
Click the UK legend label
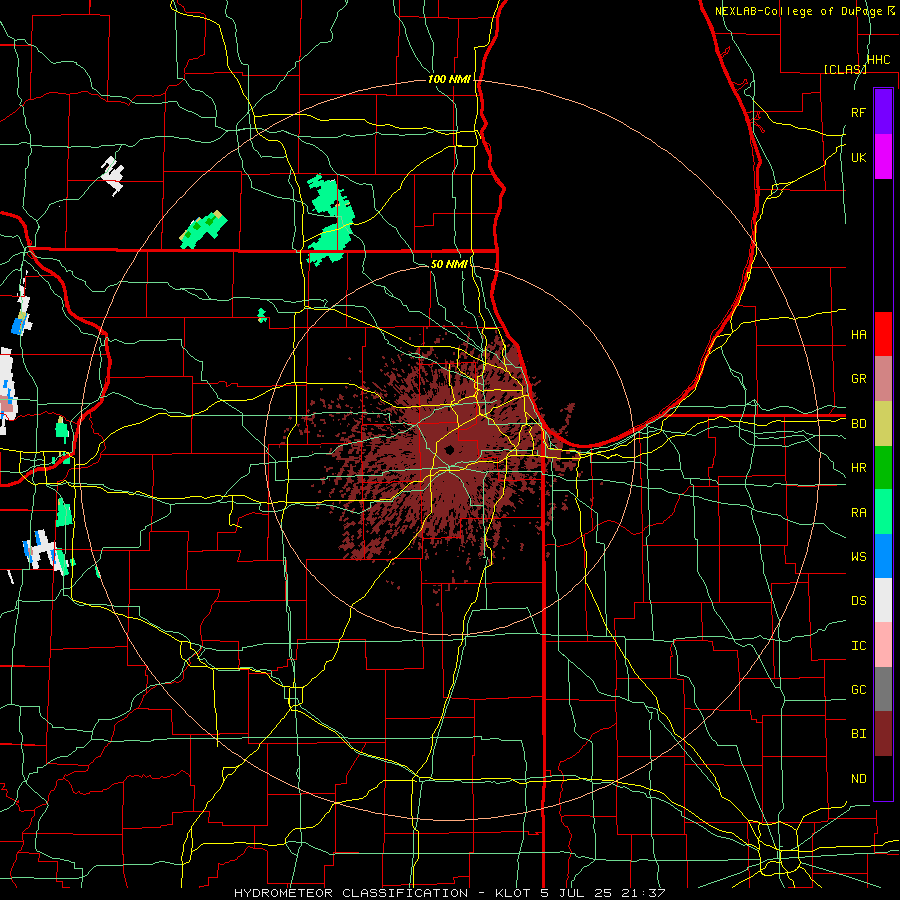point(858,157)
